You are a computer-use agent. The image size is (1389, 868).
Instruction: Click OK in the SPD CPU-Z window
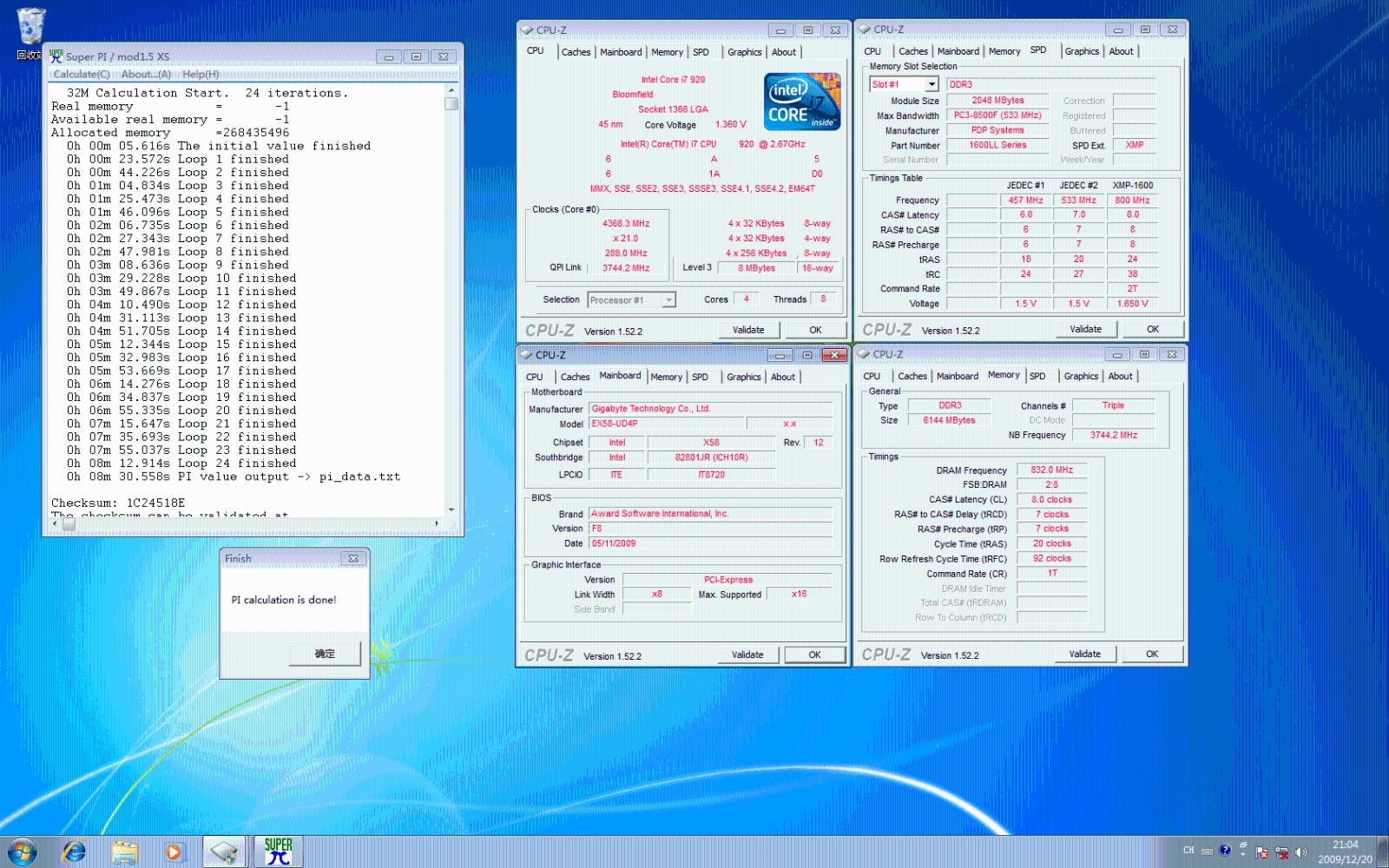pyautogui.click(x=1153, y=329)
